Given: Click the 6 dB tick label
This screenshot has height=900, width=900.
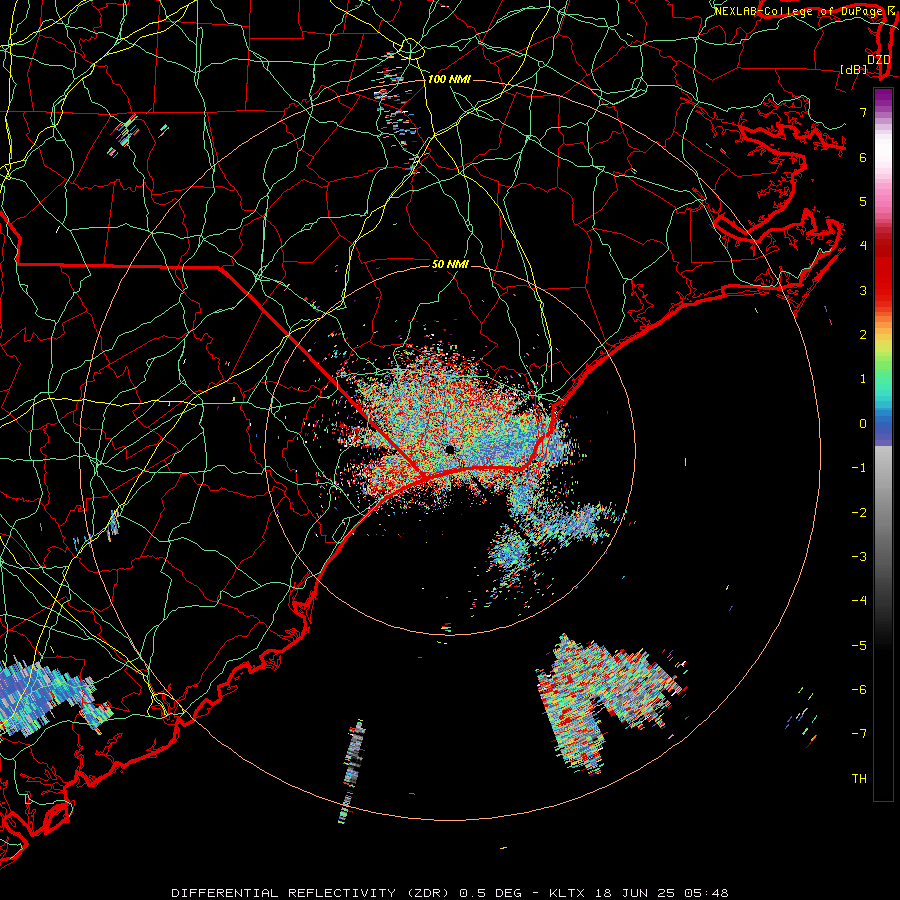Looking at the screenshot, I should (x=863, y=157).
